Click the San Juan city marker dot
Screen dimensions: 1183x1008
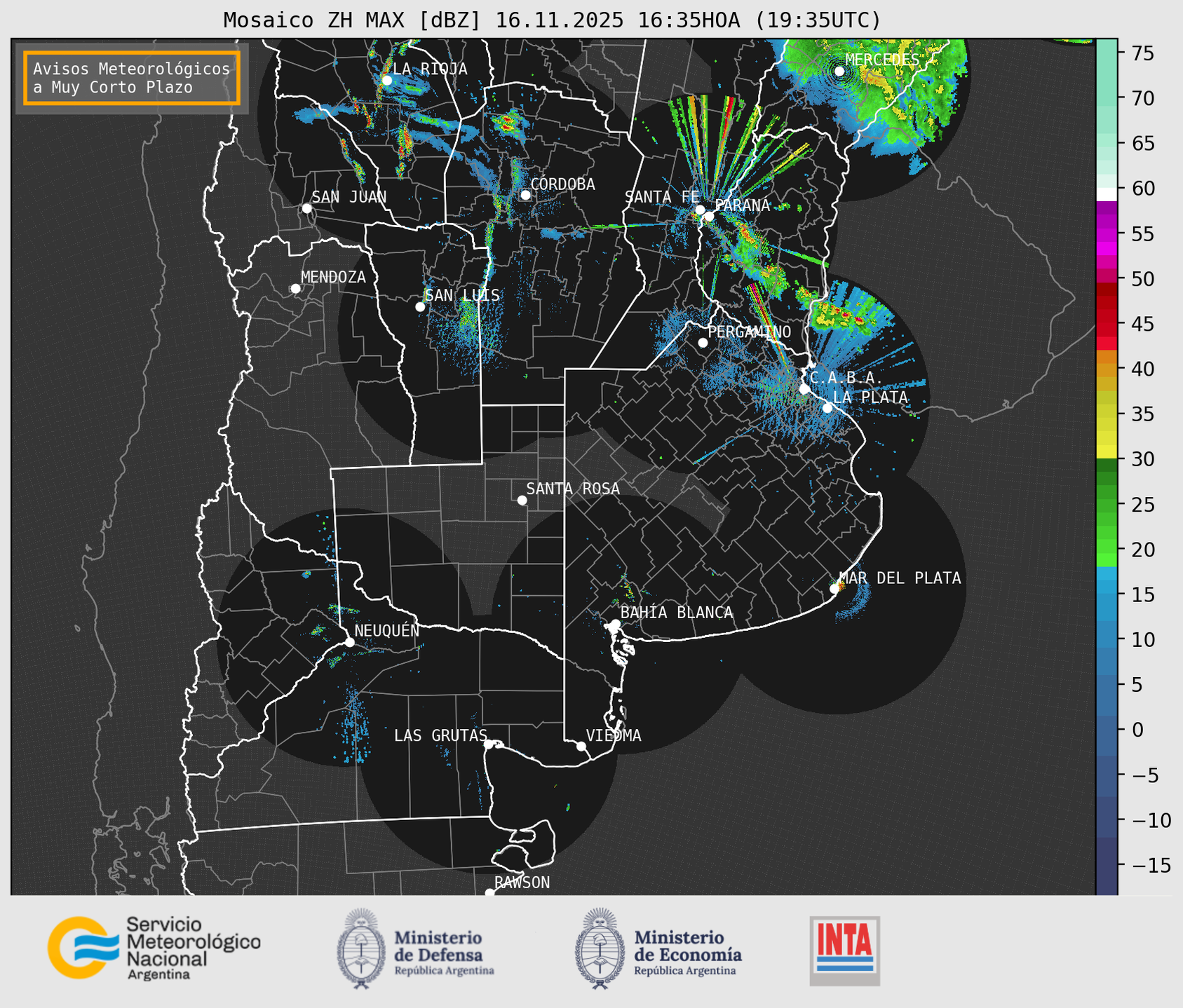pyautogui.click(x=306, y=208)
